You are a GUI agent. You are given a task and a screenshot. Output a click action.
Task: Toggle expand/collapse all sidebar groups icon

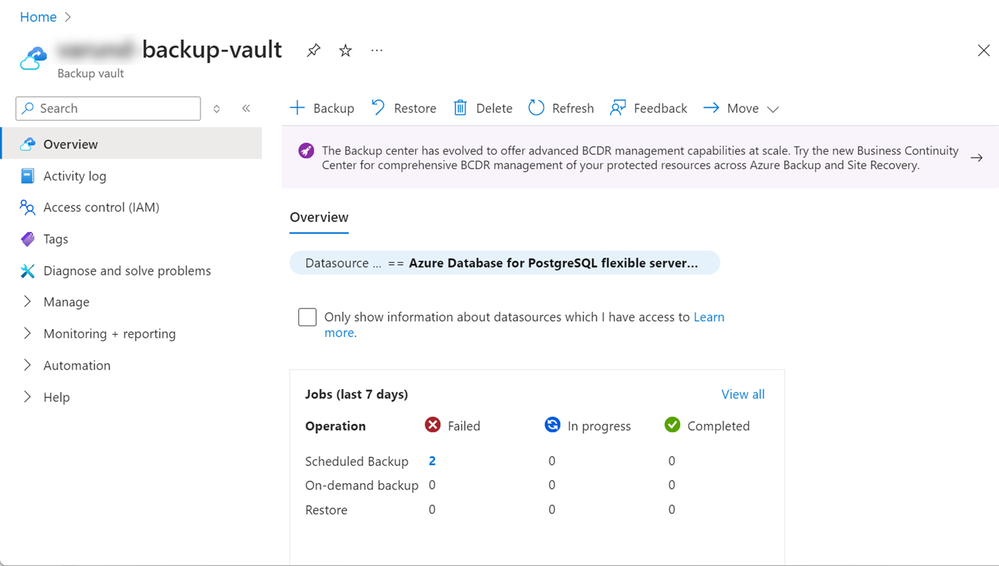(x=217, y=109)
